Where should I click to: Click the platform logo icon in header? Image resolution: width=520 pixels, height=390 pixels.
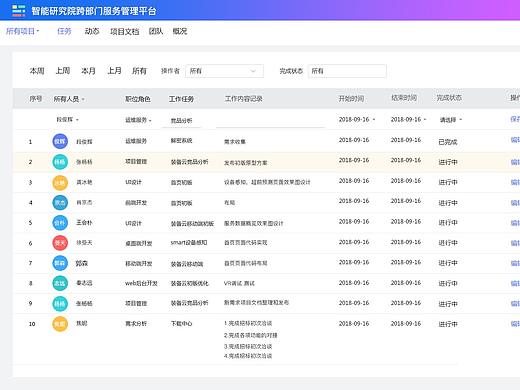coord(18,10)
